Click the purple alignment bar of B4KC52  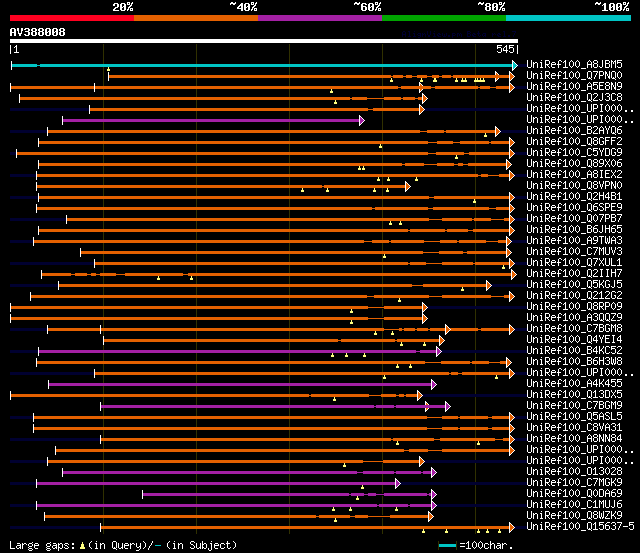[x=240, y=351]
